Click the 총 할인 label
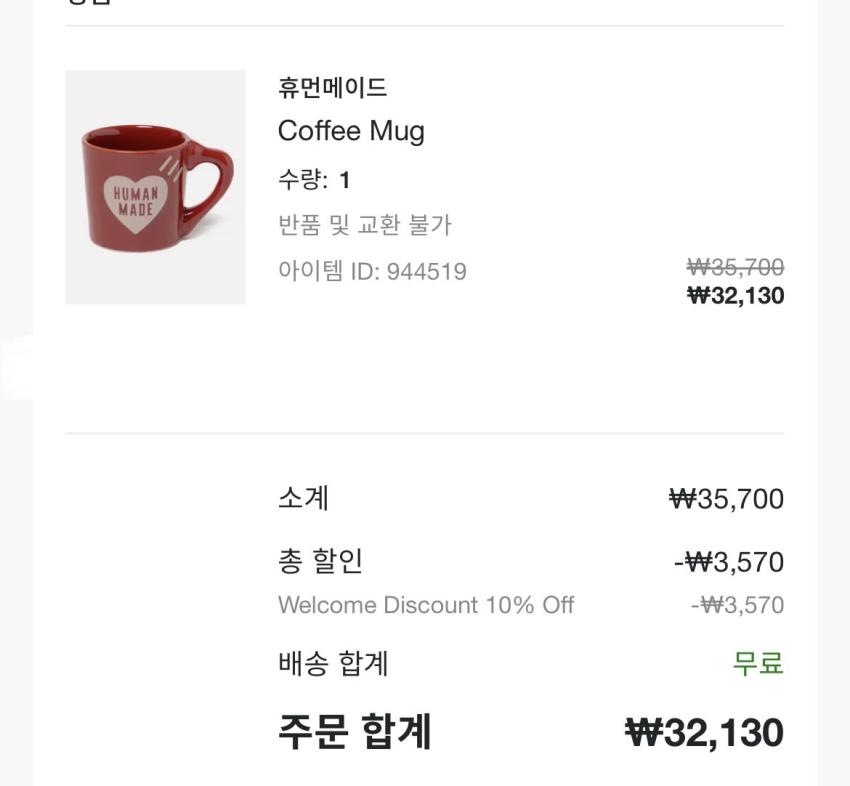The width and height of the screenshot is (850, 786). click(320, 561)
